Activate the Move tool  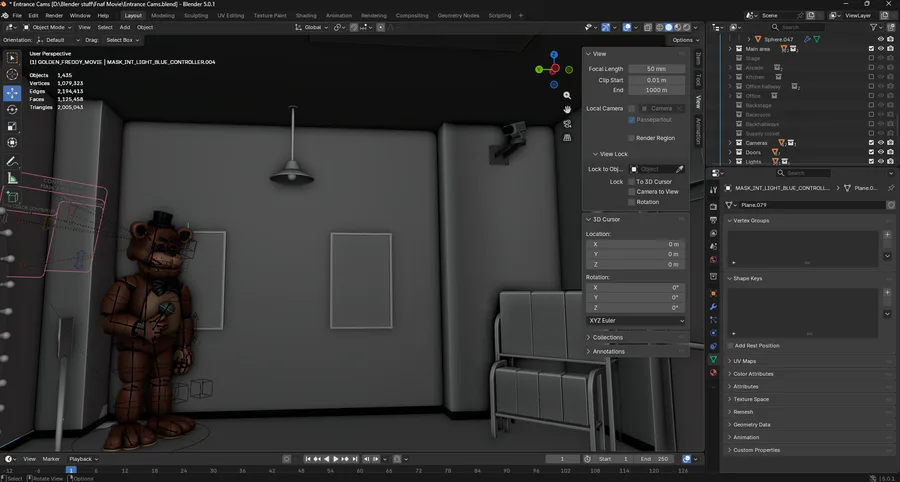coord(12,93)
